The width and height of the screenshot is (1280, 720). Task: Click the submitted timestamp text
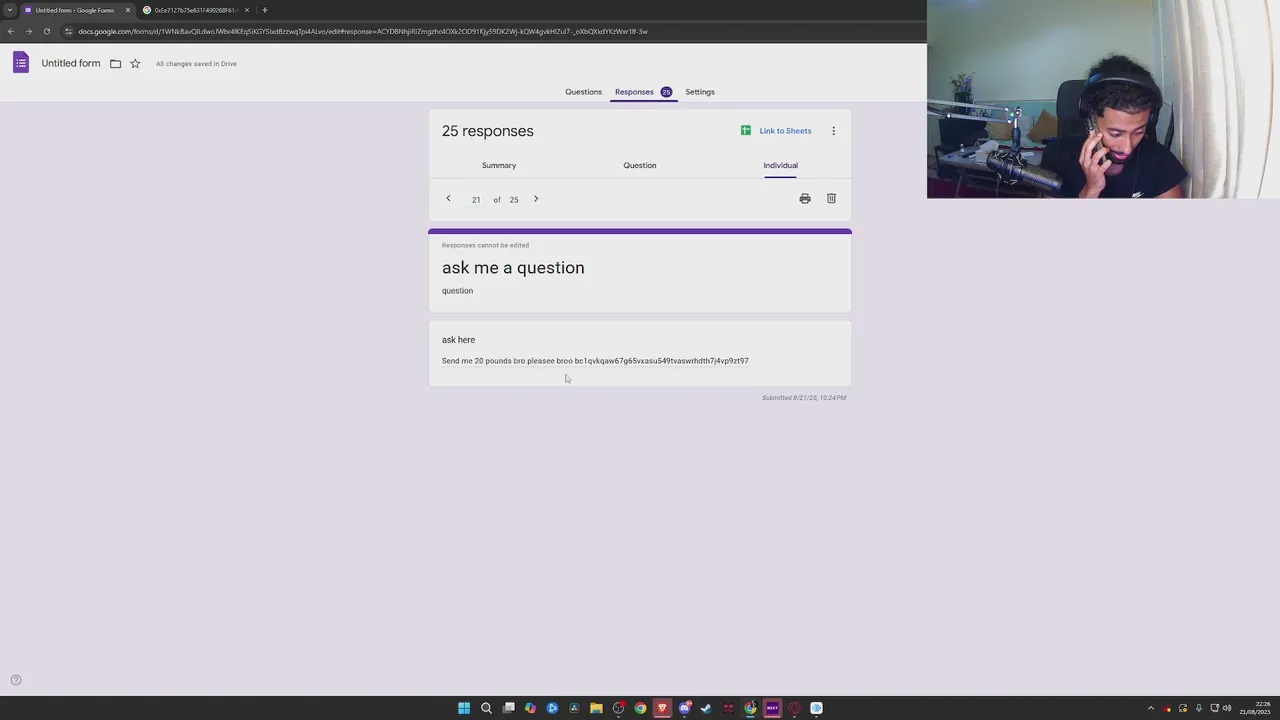(x=804, y=398)
